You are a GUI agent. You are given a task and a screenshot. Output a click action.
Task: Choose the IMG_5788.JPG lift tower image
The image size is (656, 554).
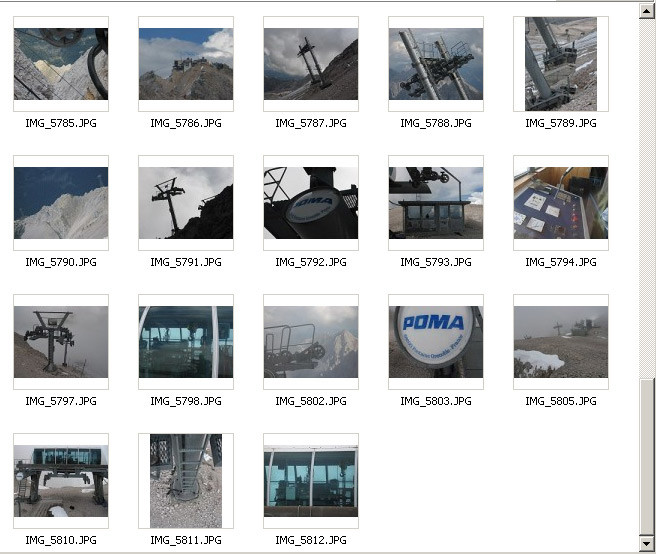tap(436, 64)
